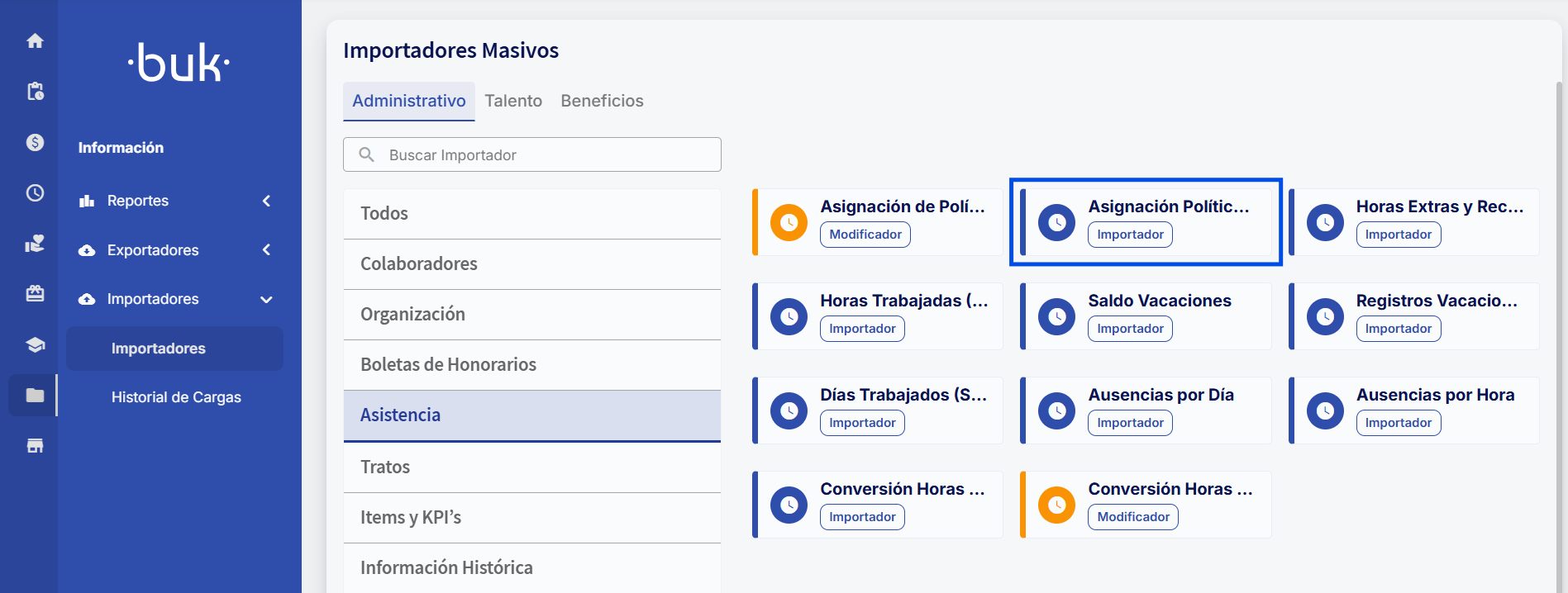Select the hand-with-heart benefits icon
1568x593 pixels.
click(x=34, y=244)
